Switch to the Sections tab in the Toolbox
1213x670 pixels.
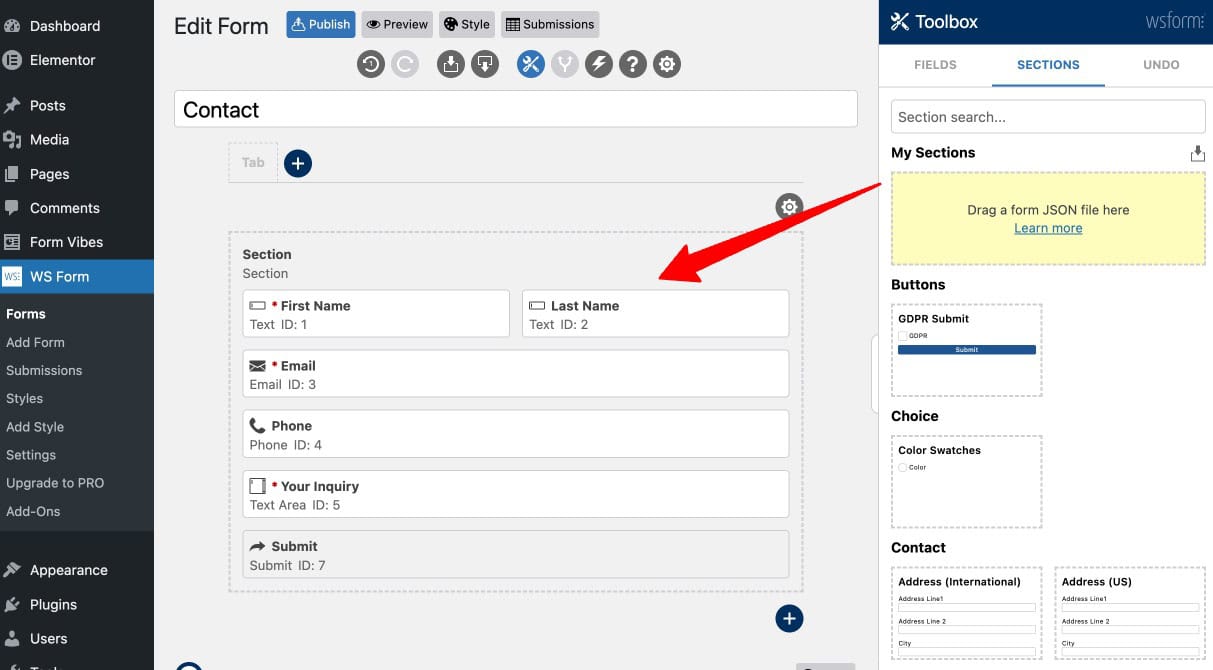point(1048,65)
